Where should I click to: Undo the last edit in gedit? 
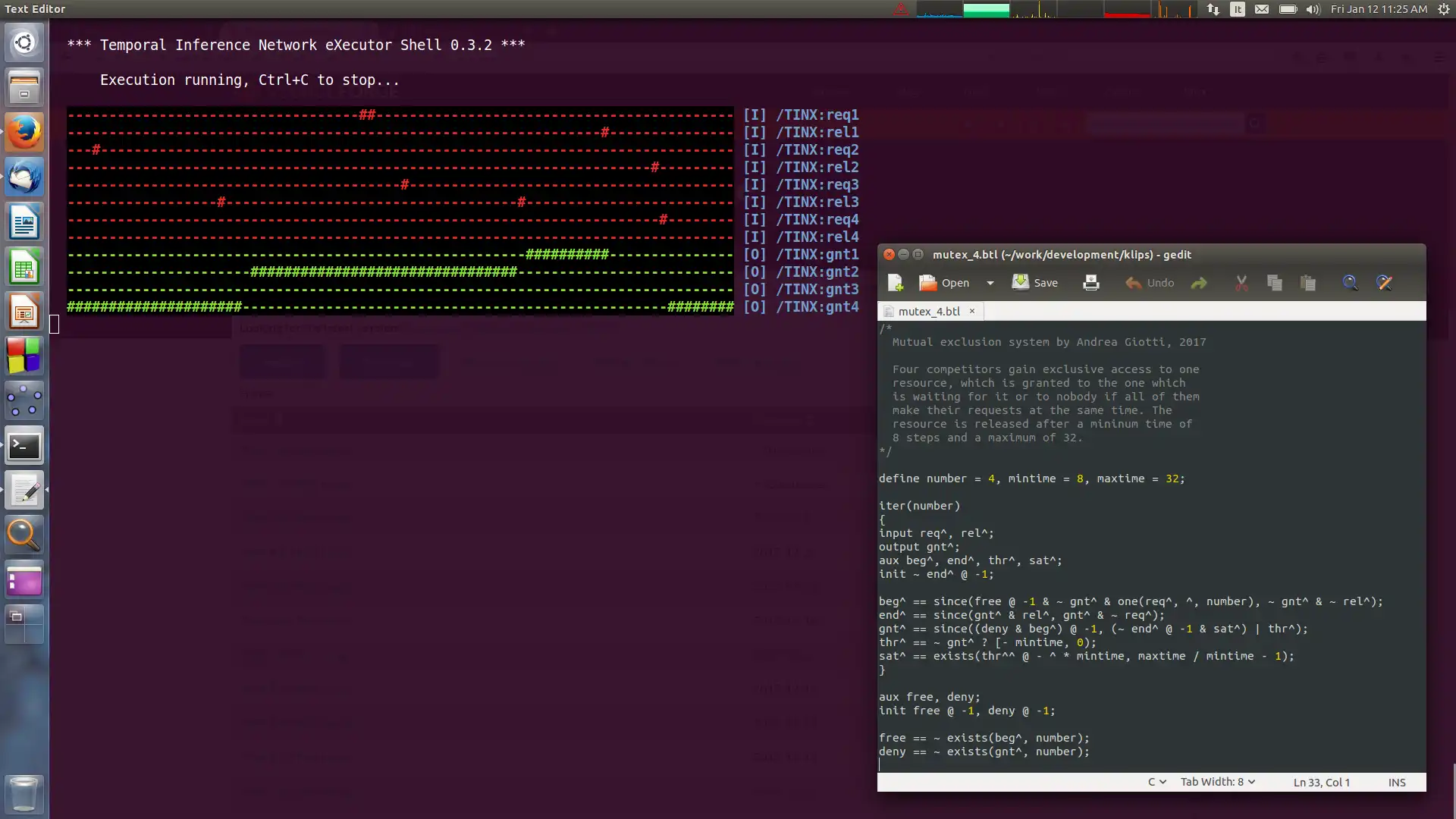pyautogui.click(x=1150, y=283)
